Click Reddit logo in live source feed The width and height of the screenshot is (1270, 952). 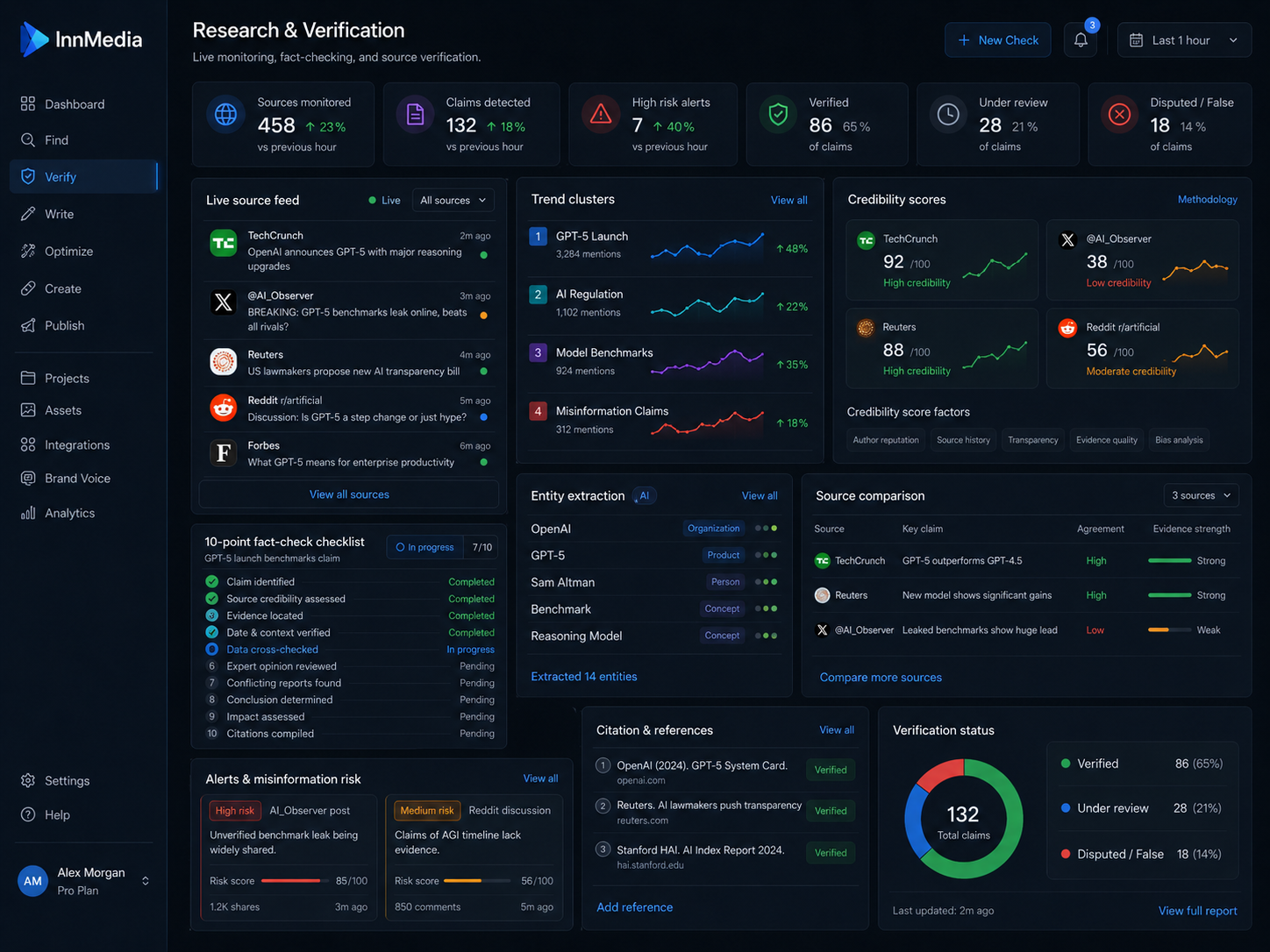point(223,407)
